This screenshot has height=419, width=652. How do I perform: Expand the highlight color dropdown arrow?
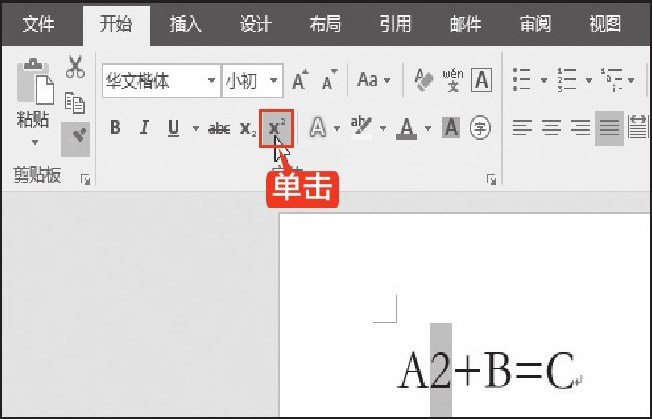tap(383, 128)
